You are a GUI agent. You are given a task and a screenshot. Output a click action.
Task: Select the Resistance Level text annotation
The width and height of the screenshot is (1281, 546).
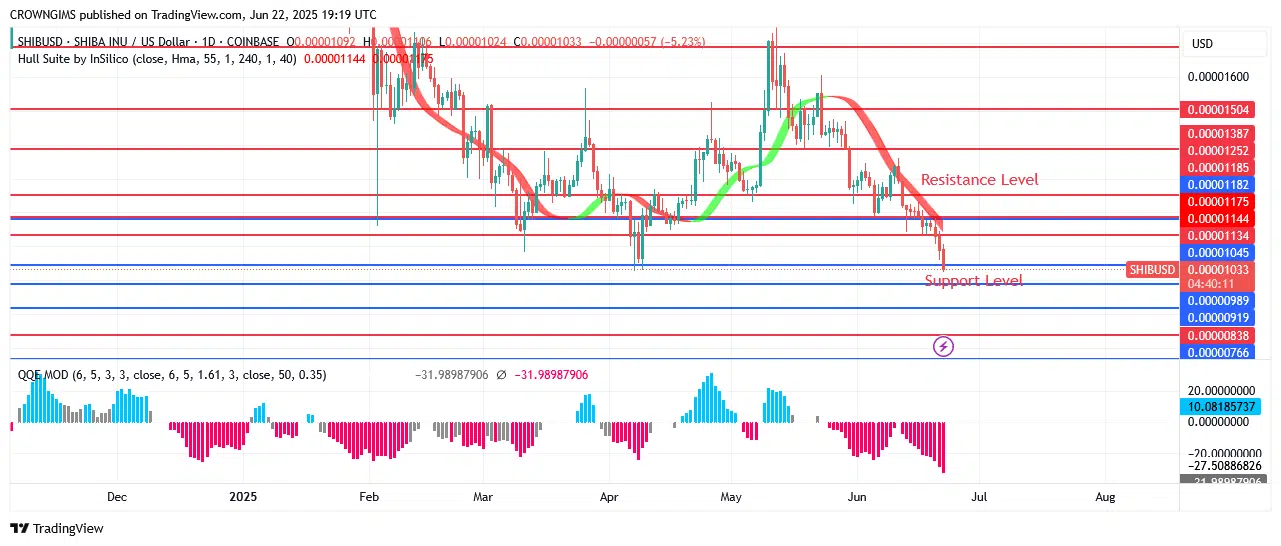click(979, 180)
